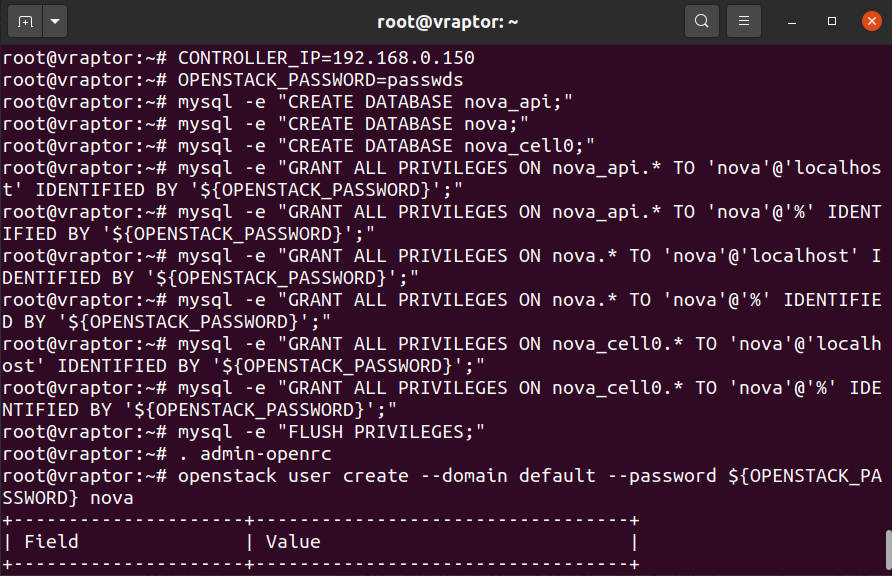
Task: Click the root@vraptor window title
Action: (446, 21)
